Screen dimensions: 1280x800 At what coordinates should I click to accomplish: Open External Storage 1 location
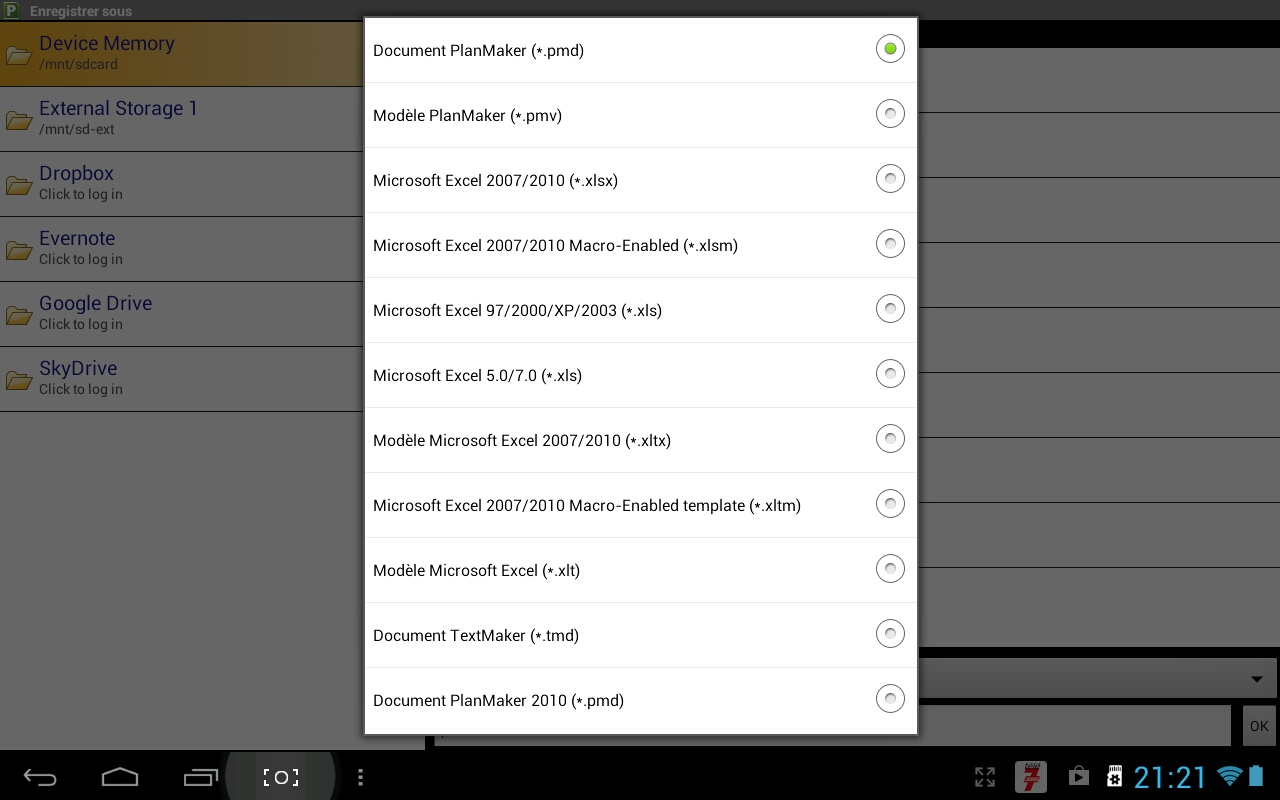tap(181, 119)
